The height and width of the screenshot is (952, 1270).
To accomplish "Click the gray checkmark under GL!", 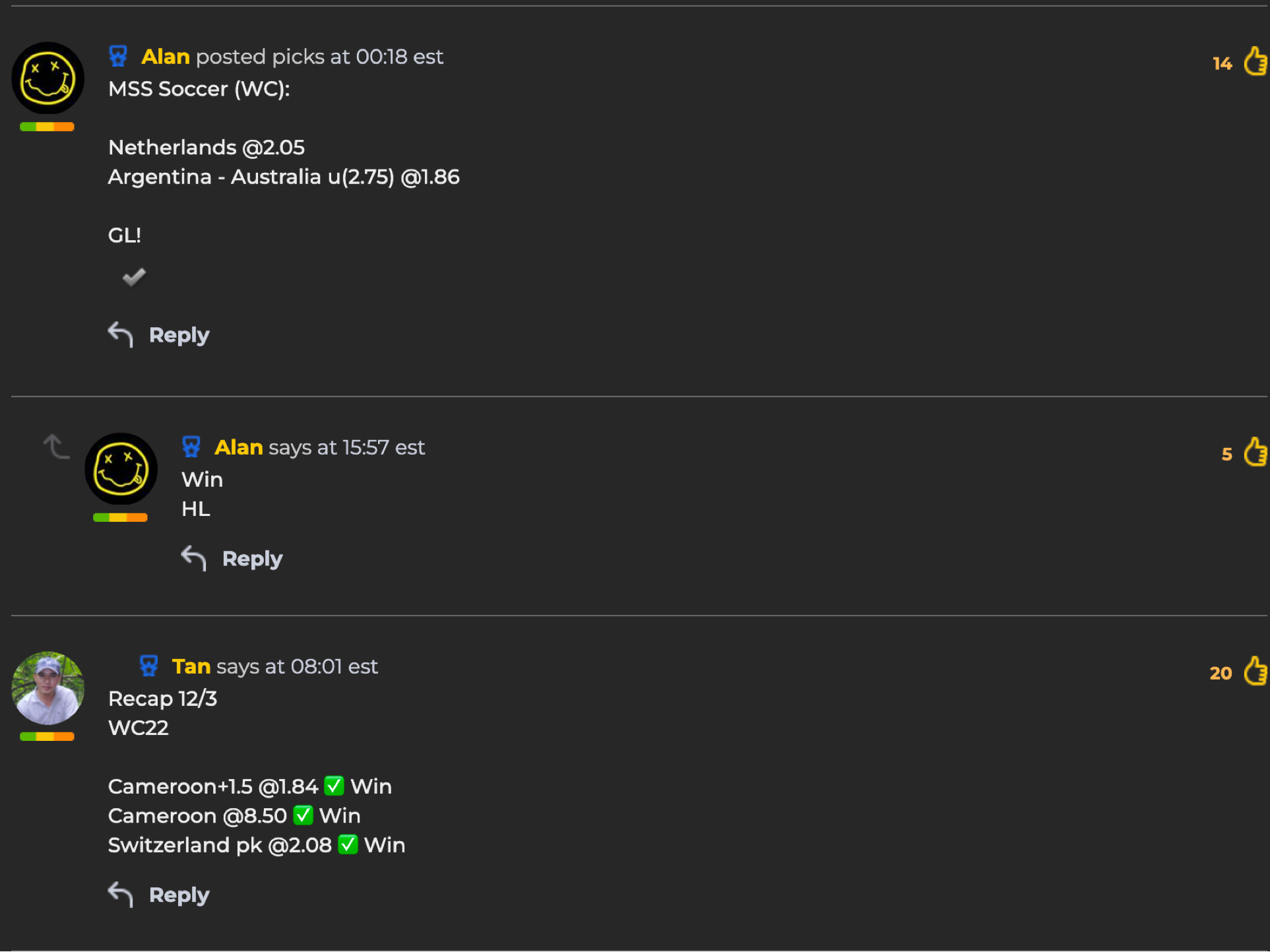I will tap(134, 277).
